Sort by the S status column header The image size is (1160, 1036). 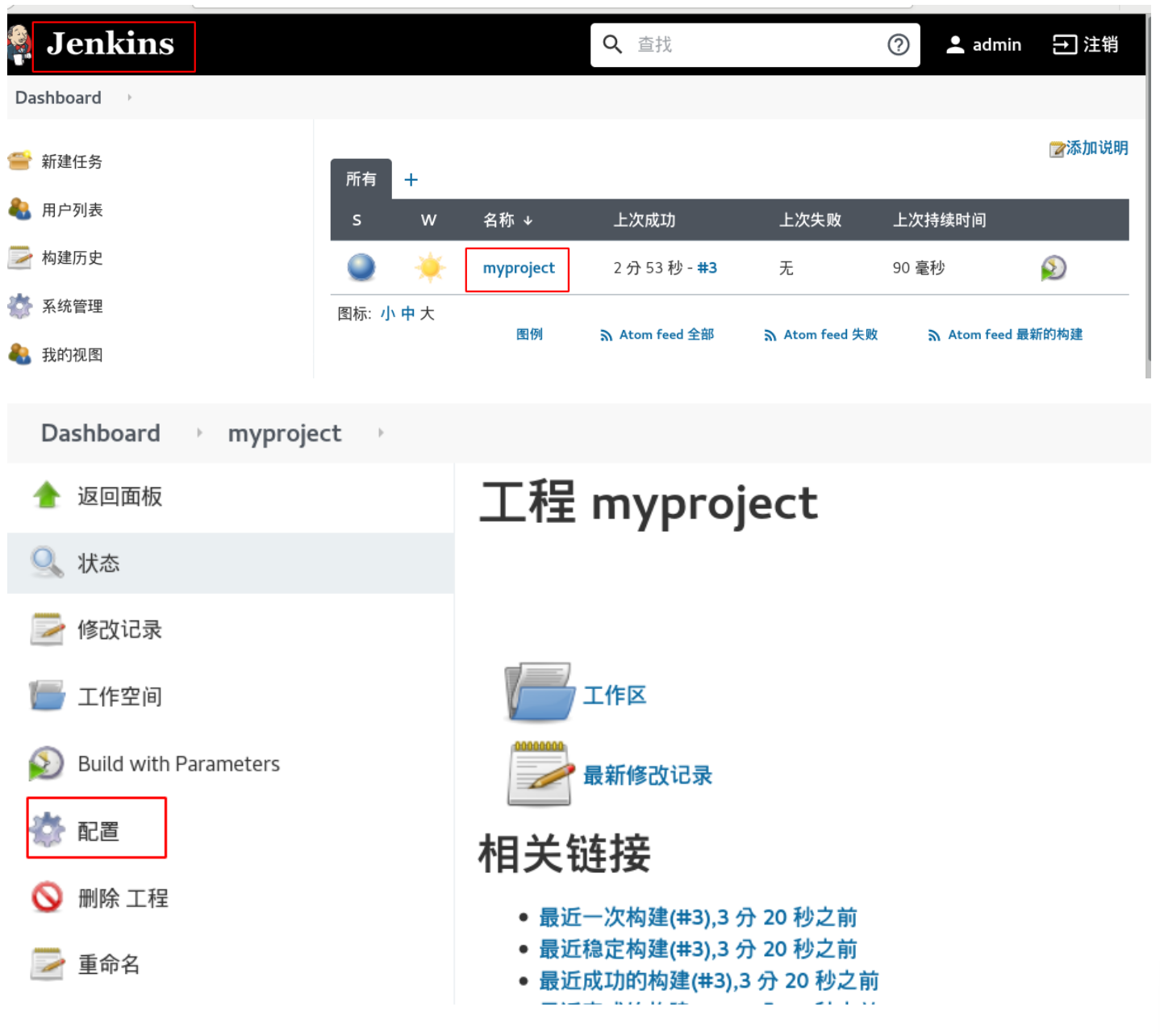357,220
